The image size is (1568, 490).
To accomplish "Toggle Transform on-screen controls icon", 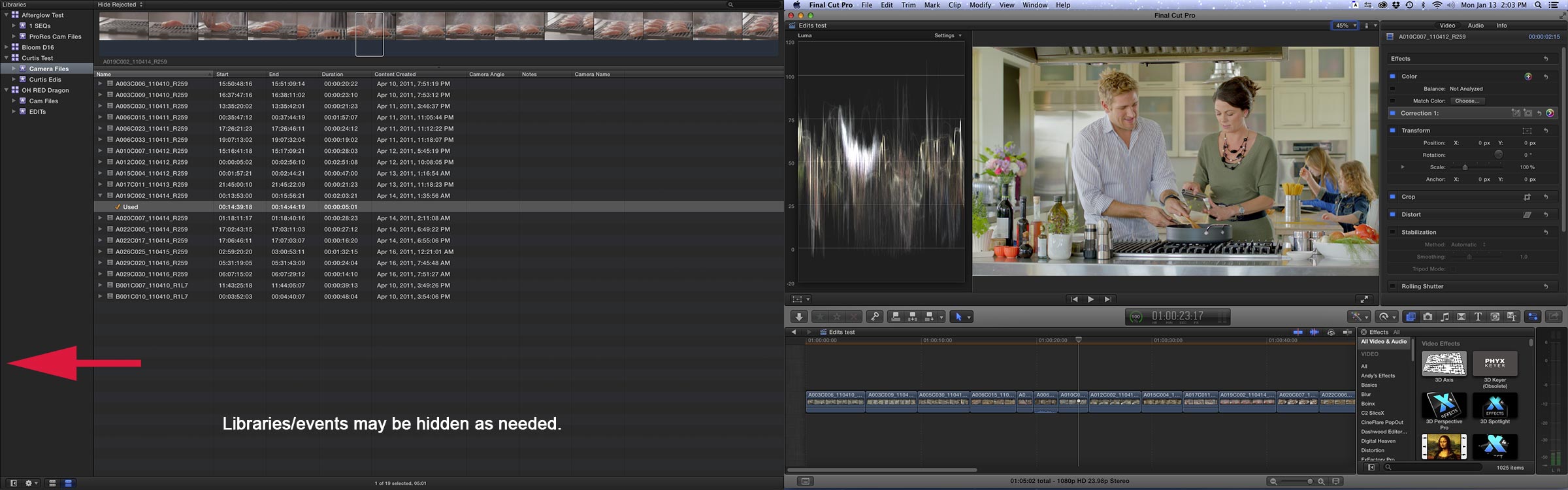I will coord(1527,131).
